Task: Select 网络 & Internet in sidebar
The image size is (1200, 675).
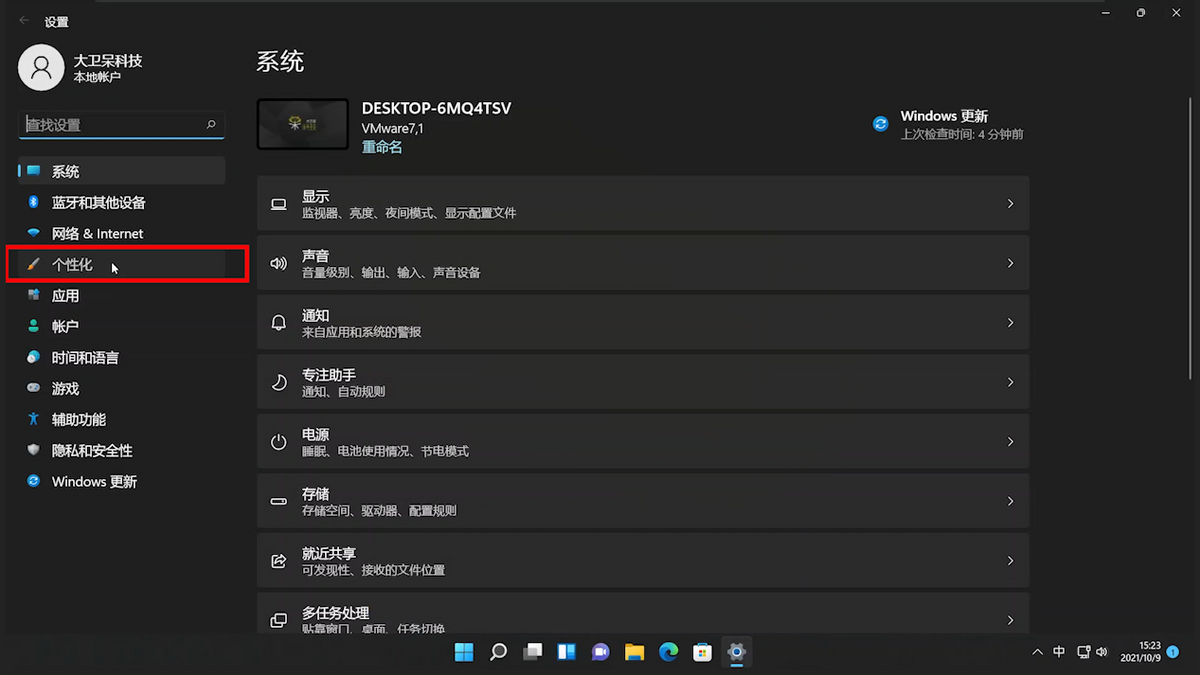Action: click(122, 233)
